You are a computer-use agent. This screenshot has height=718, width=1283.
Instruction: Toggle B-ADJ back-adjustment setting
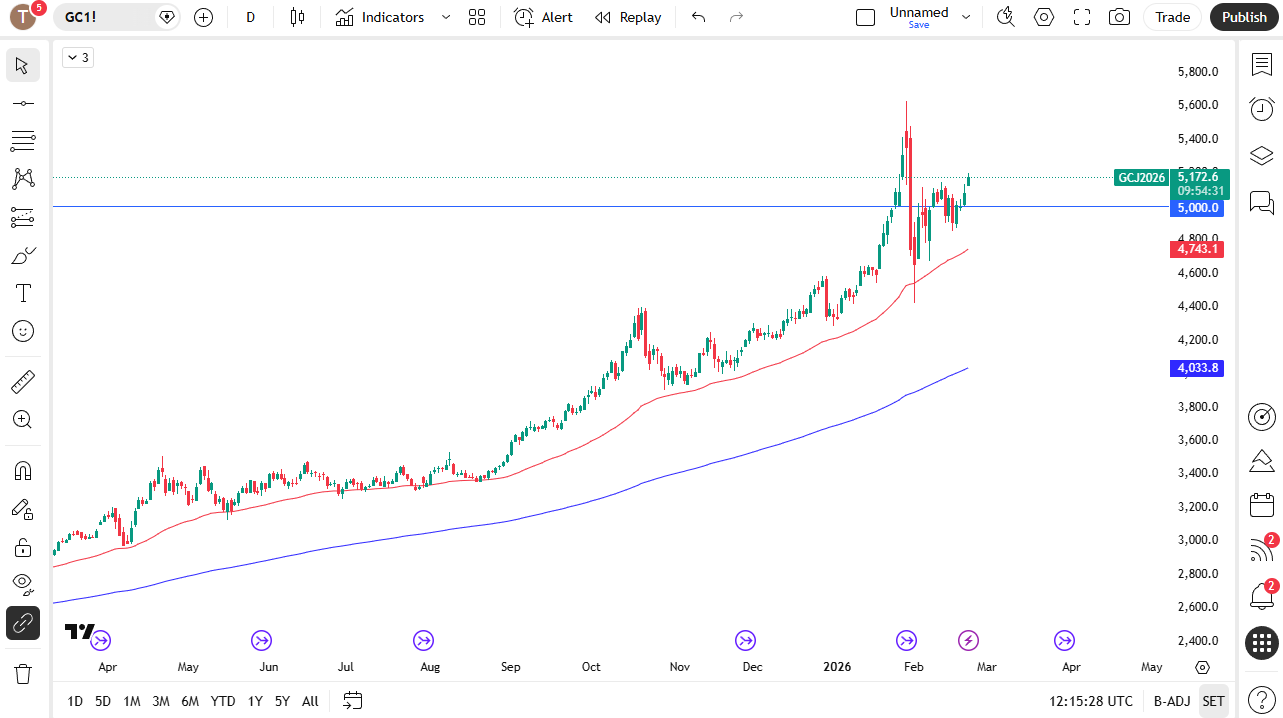[x=1171, y=701]
